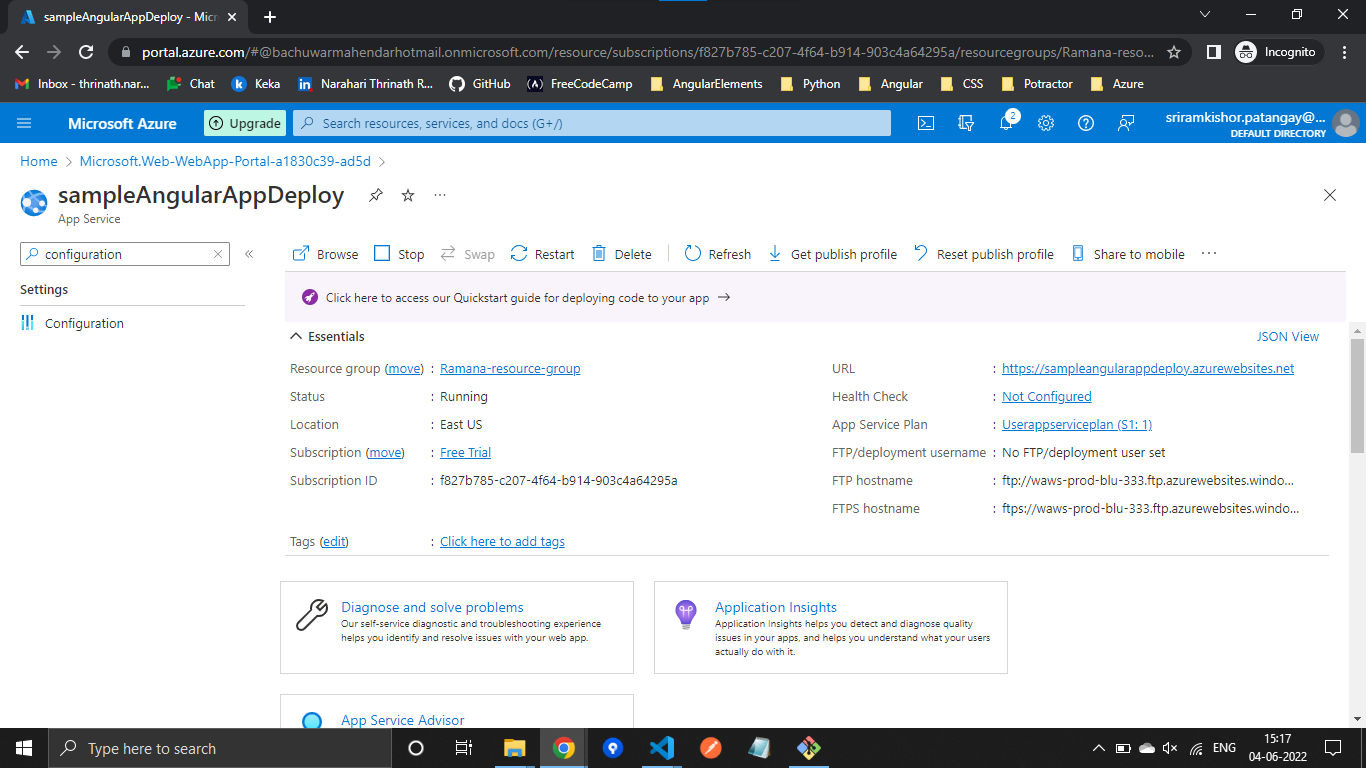Focus the Azure global search box

point(592,123)
